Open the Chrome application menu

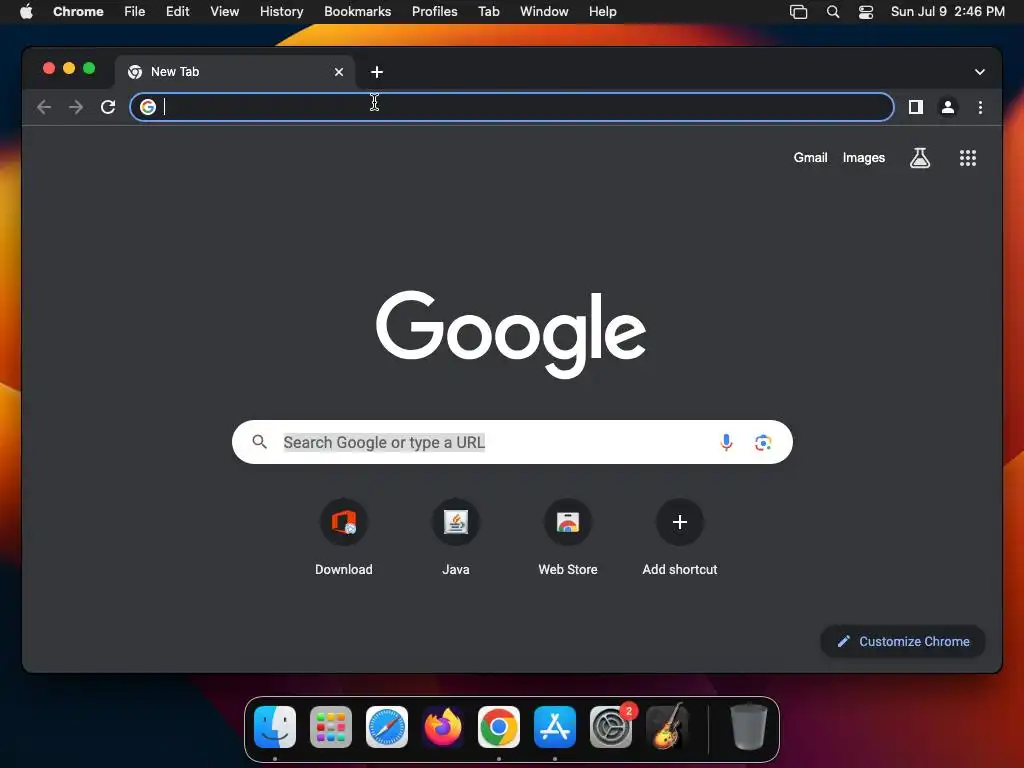[x=78, y=11]
